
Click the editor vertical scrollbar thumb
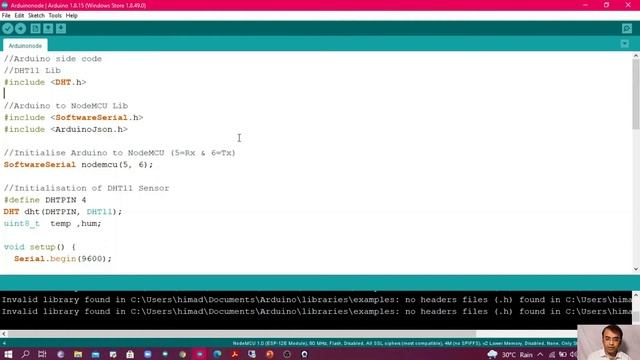[x=636, y=94]
